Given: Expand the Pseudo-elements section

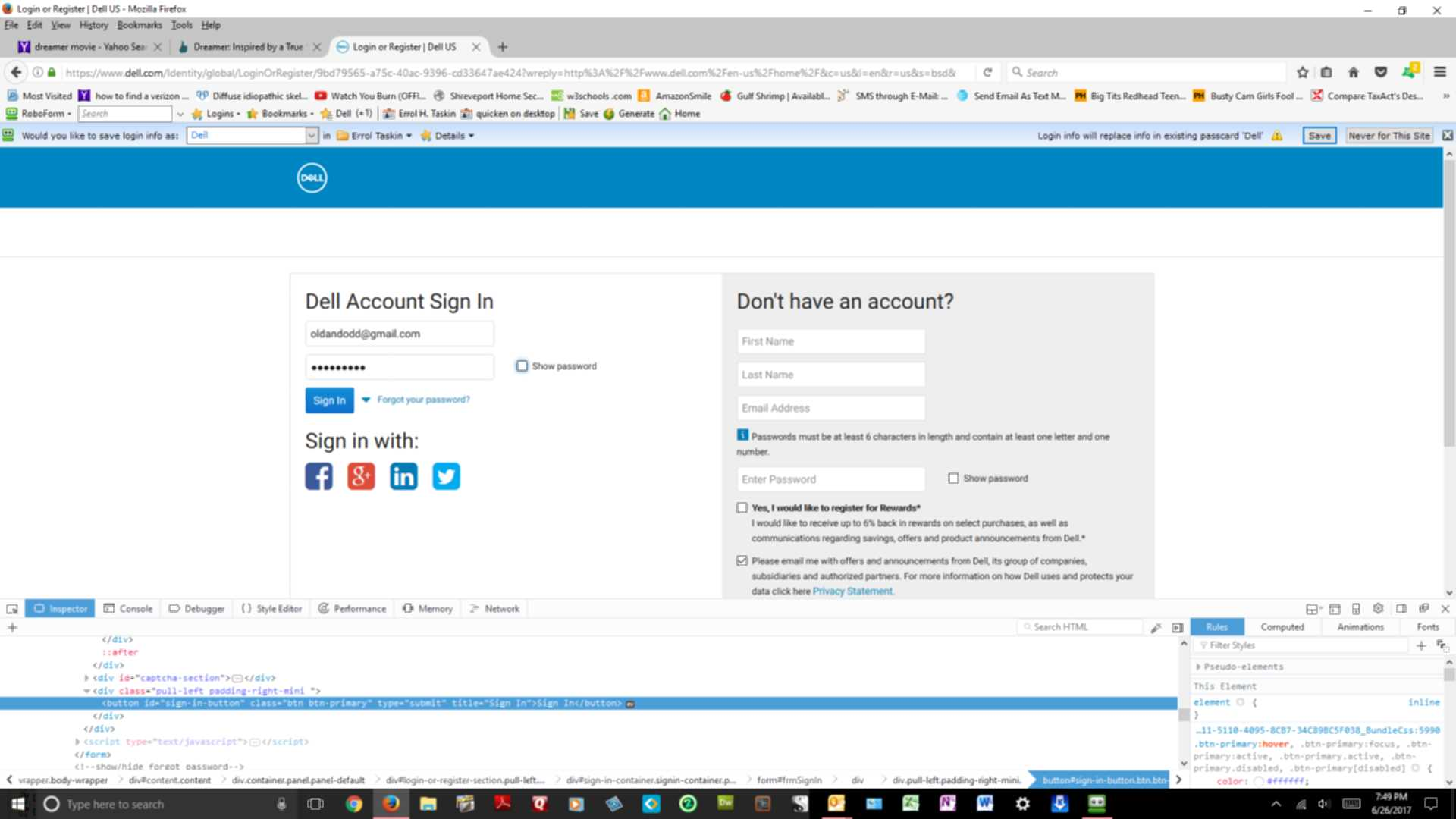Looking at the screenshot, I should click(1198, 667).
